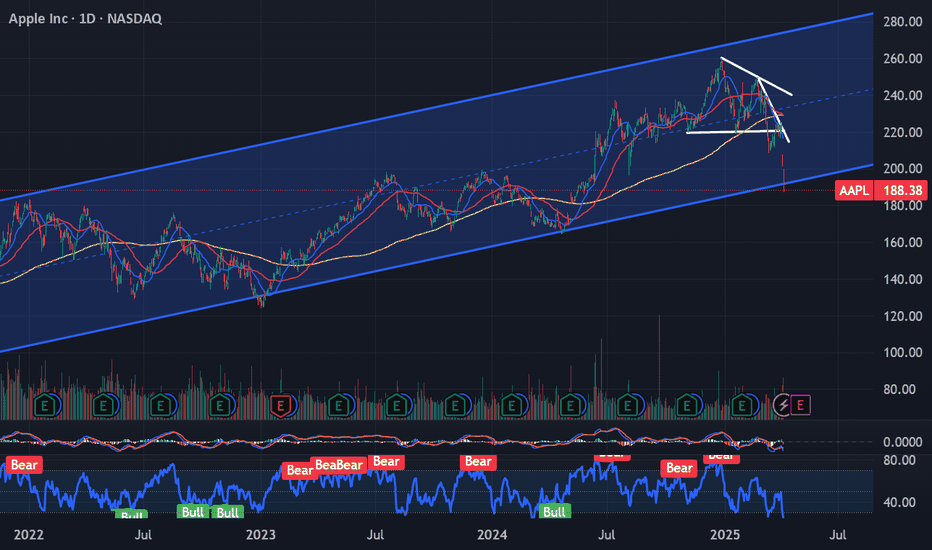Select the white horizontal support line near 220

[x=735, y=132]
